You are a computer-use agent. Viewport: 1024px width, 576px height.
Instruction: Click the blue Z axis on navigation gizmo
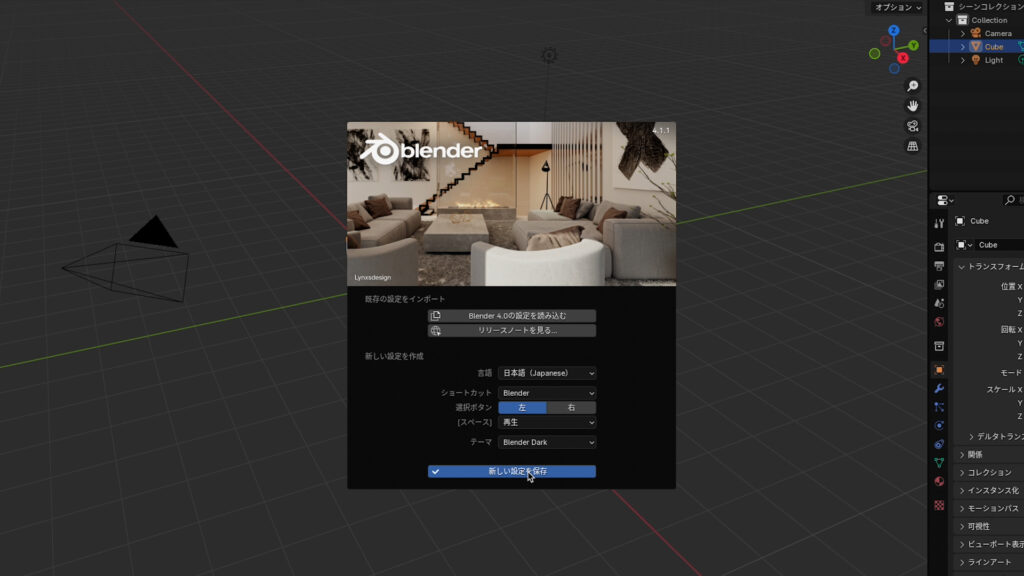pyautogui.click(x=893, y=31)
